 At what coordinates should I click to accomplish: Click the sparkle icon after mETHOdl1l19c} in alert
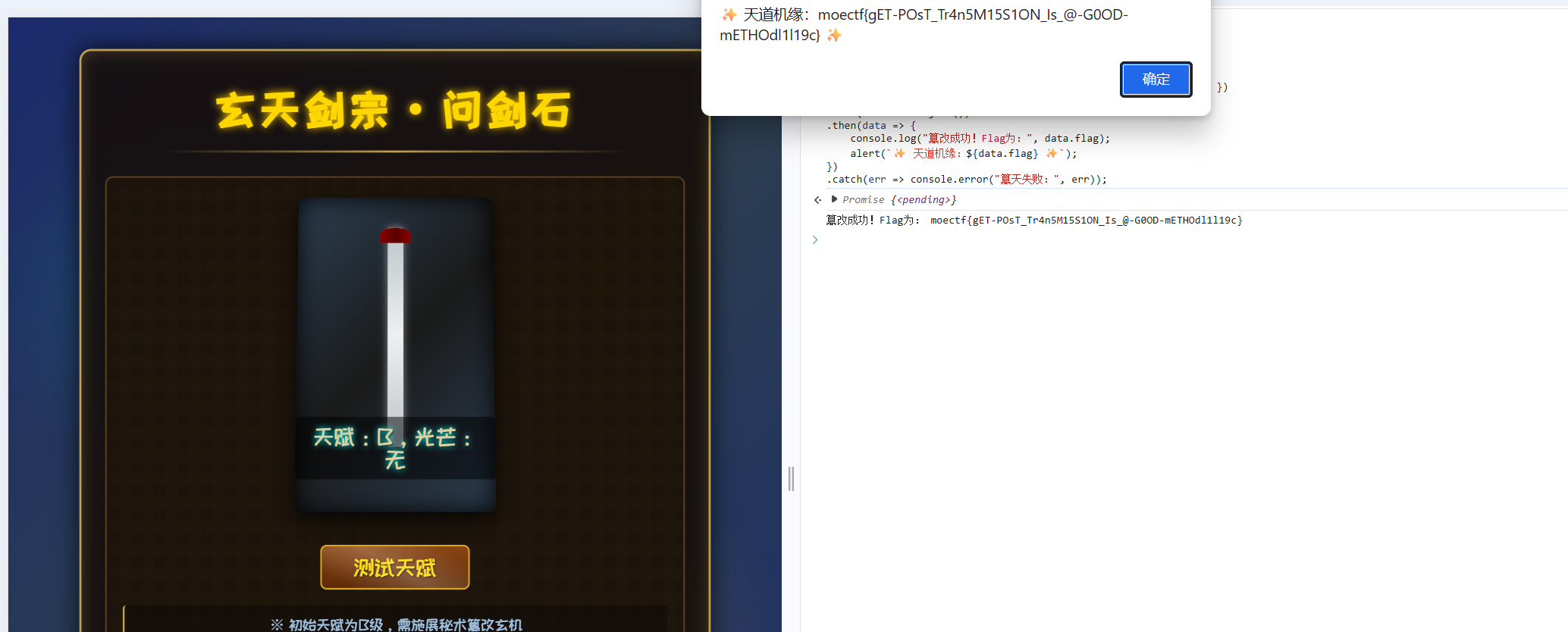pyautogui.click(x=834, y=36)
